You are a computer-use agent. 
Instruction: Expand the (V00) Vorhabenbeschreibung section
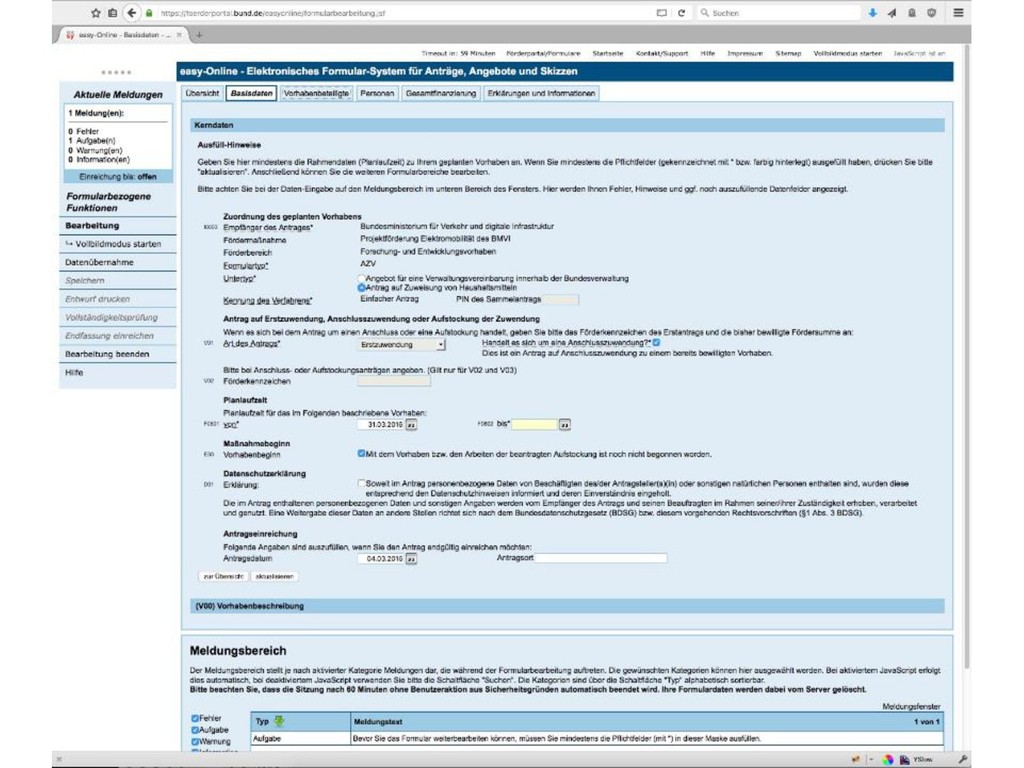tap(566, 606)
